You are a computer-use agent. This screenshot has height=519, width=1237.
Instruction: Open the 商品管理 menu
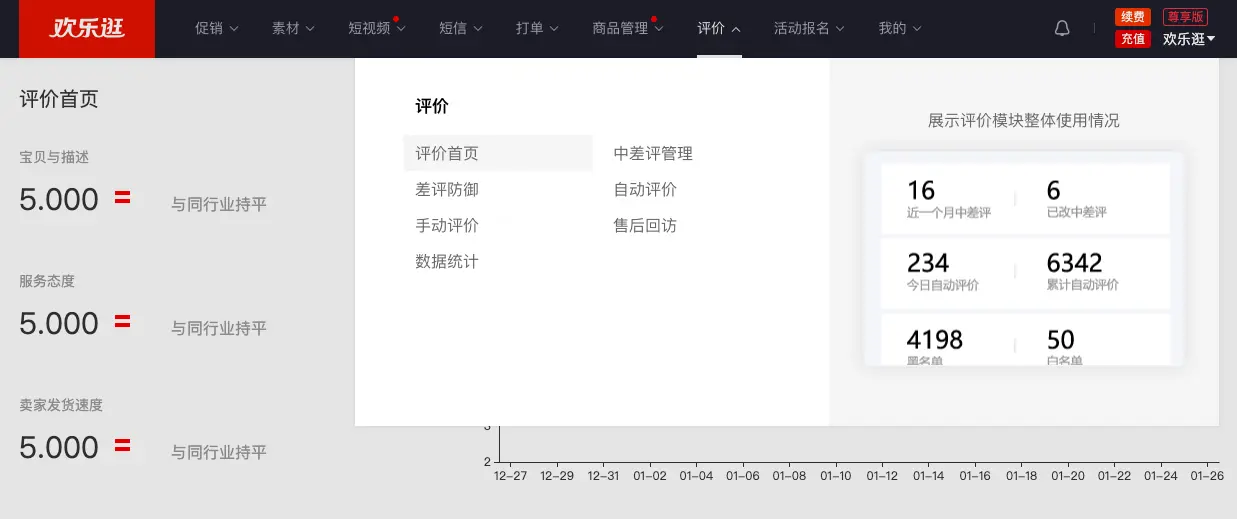[627, 29]
